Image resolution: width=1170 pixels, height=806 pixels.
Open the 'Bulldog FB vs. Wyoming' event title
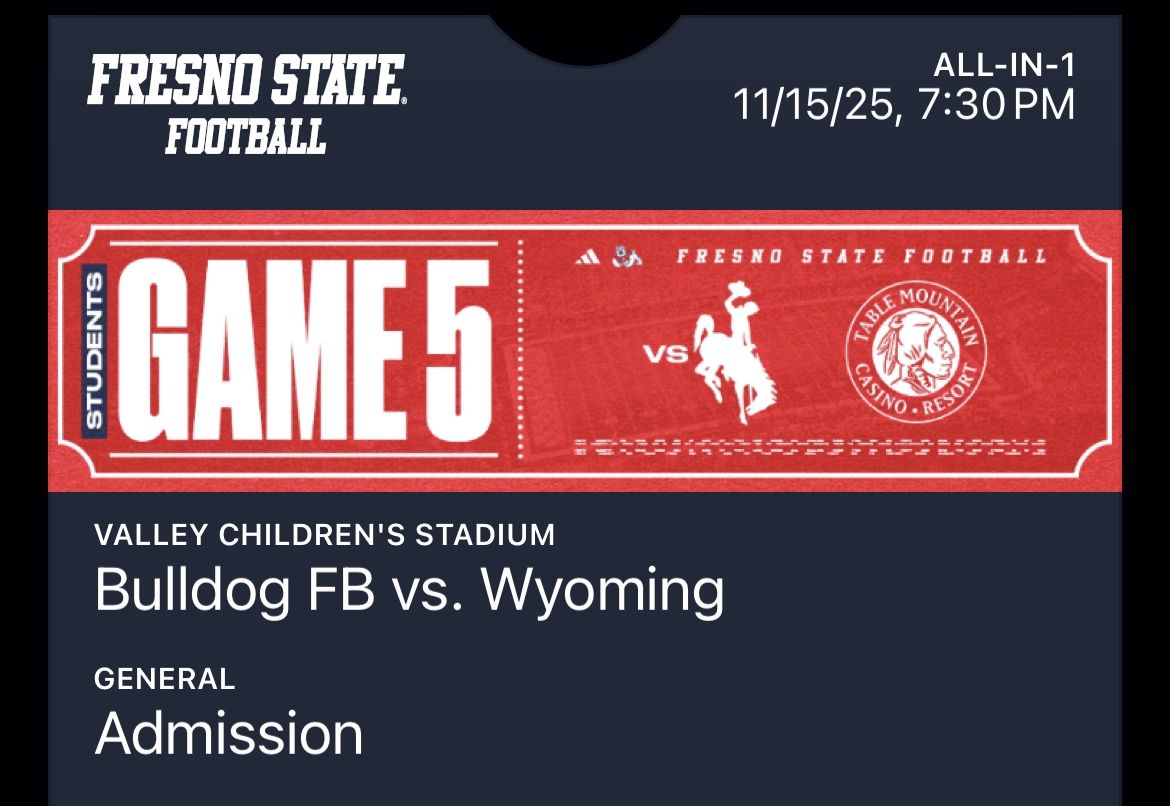tap(409, 590)
